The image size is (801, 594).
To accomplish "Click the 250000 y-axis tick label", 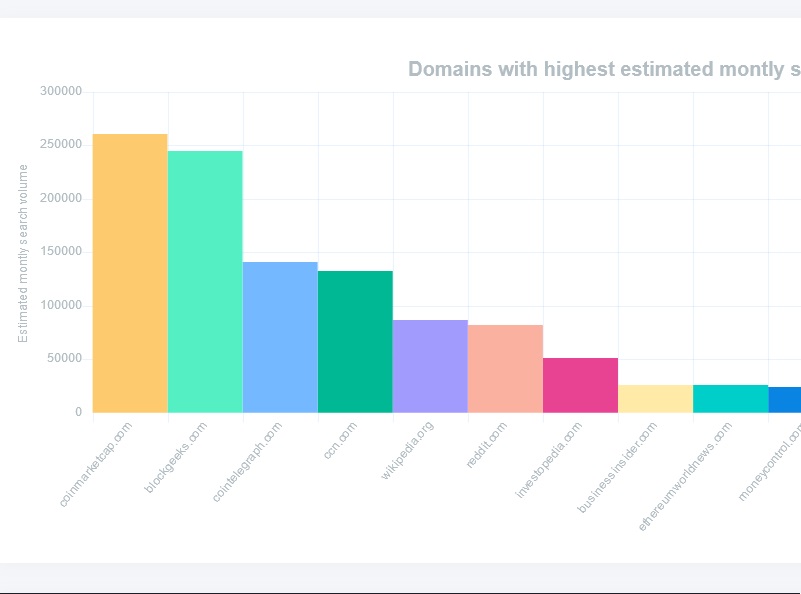I will (61, 145).
